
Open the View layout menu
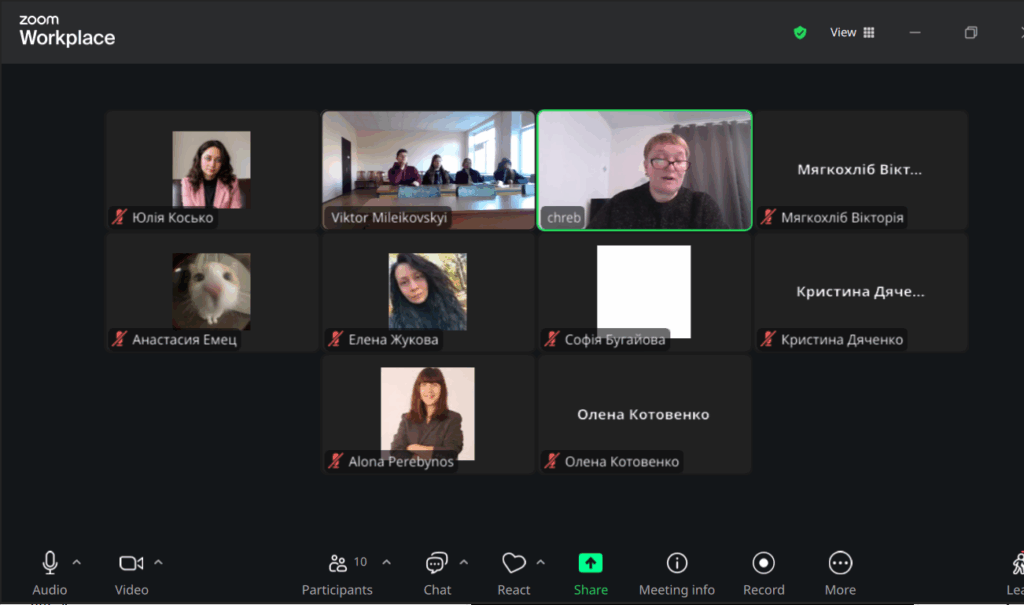(852, 33)
